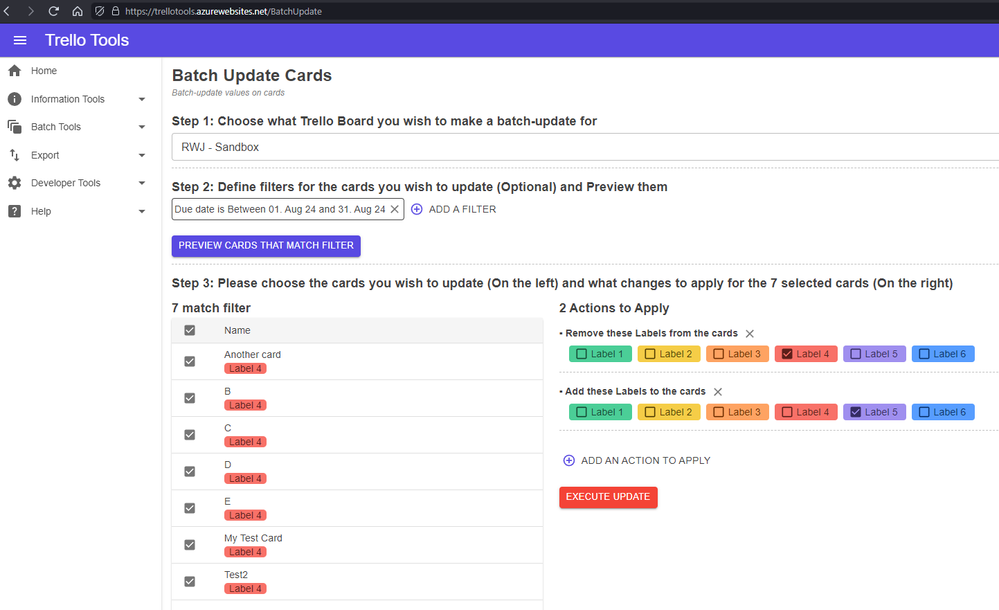Expand Help dropdown arrow

coord(142,211)
